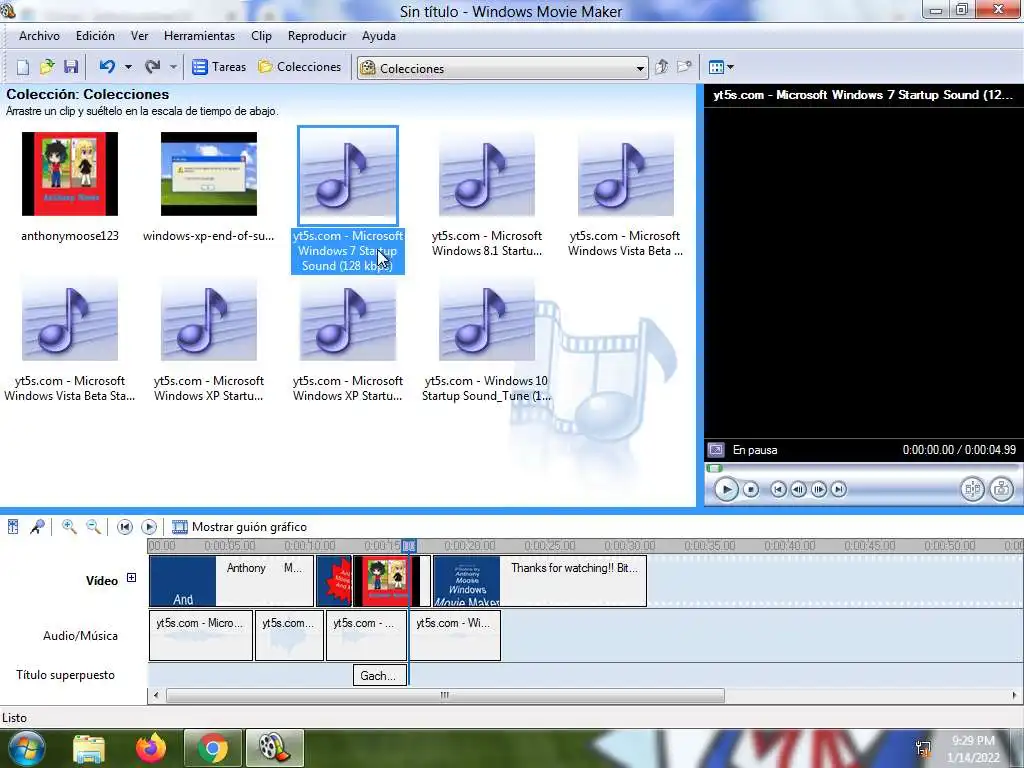Zoom out on the timeline

coord(93,526)
